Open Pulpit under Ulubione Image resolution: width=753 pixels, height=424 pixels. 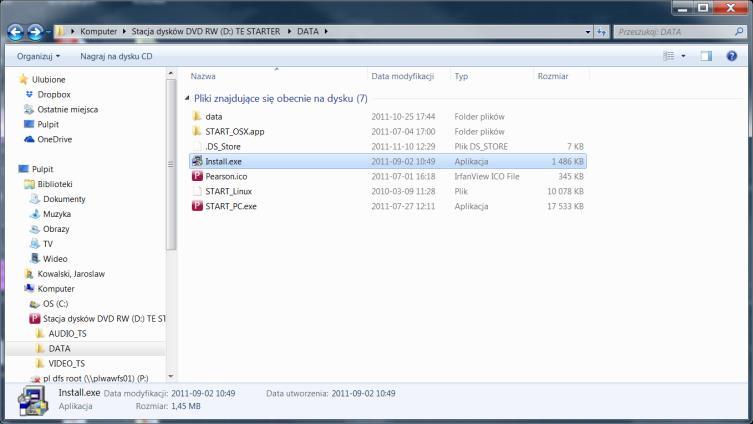(x=48, y=124)
